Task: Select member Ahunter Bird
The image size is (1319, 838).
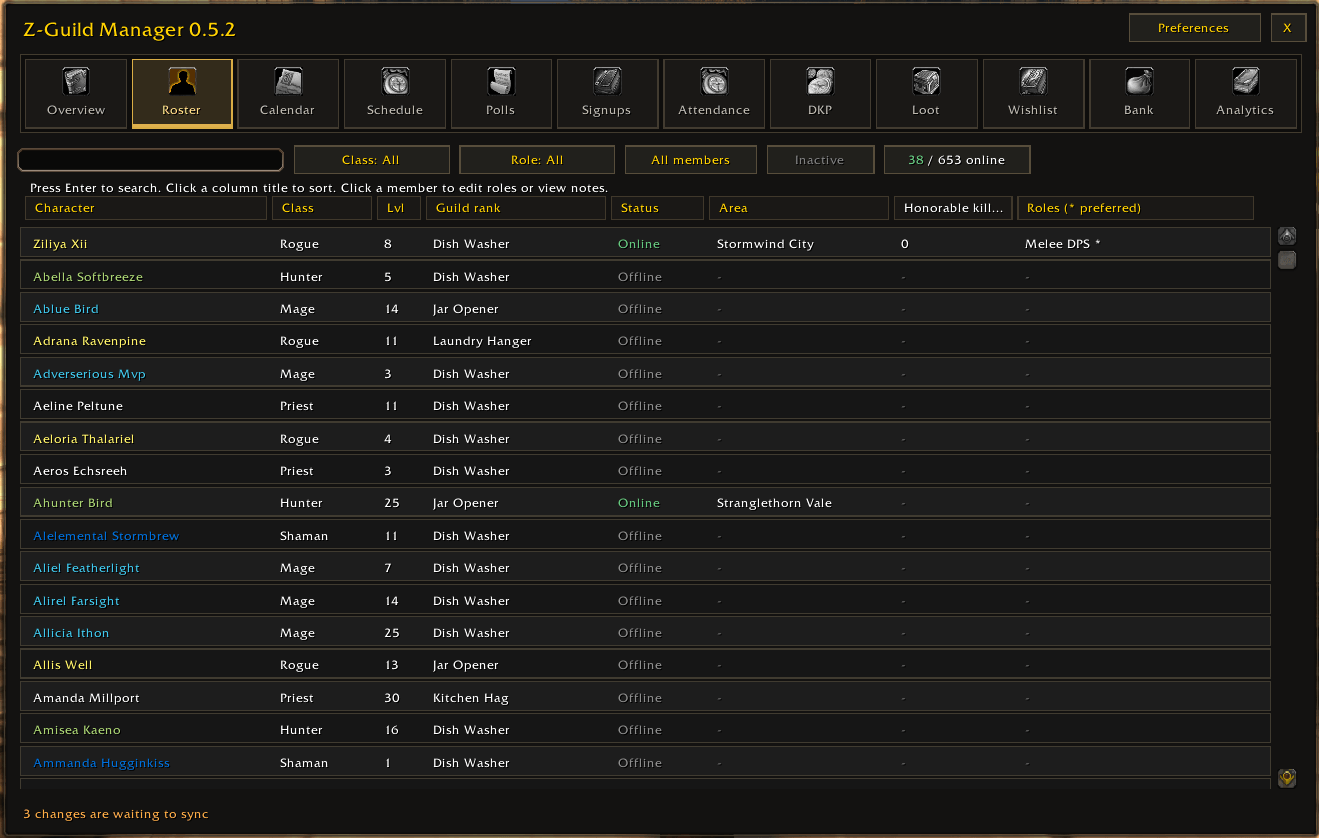Action: [645, 503]
